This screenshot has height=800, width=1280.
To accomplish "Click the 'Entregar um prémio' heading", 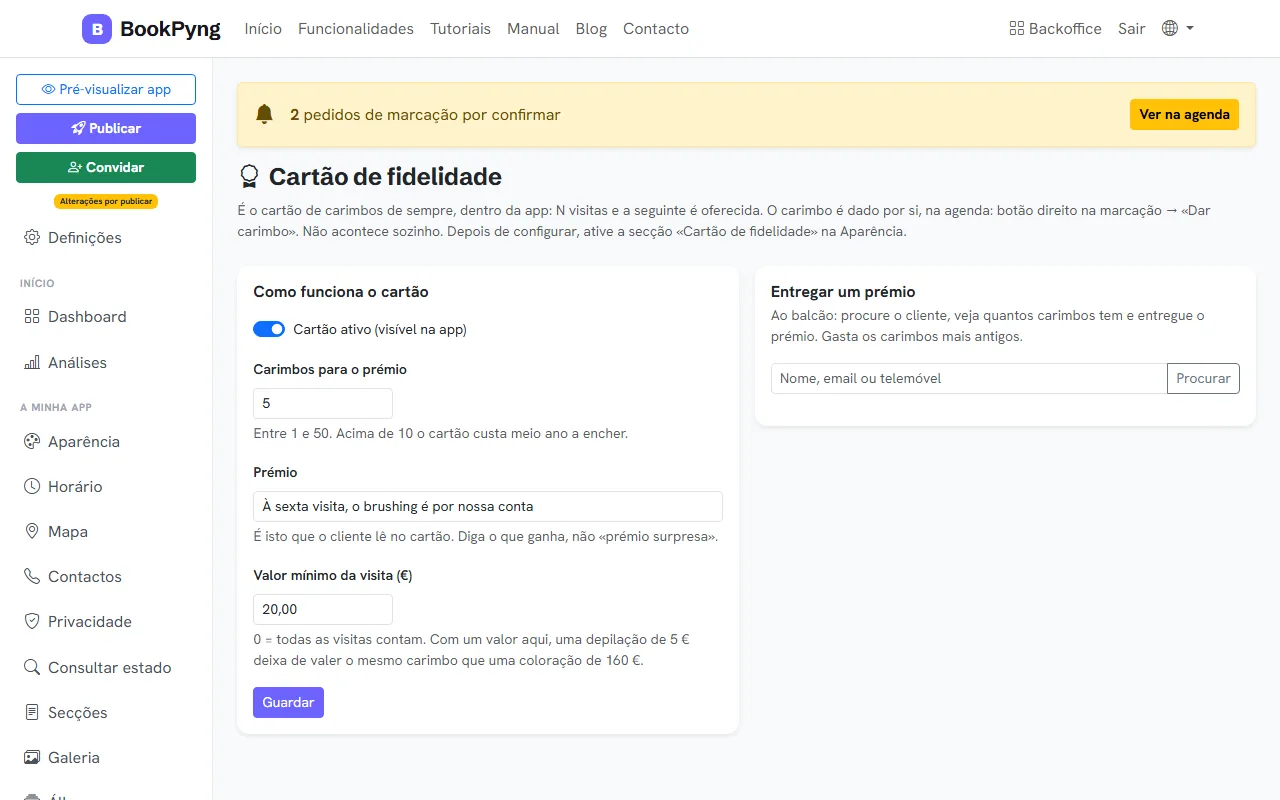I will (843, 292).
